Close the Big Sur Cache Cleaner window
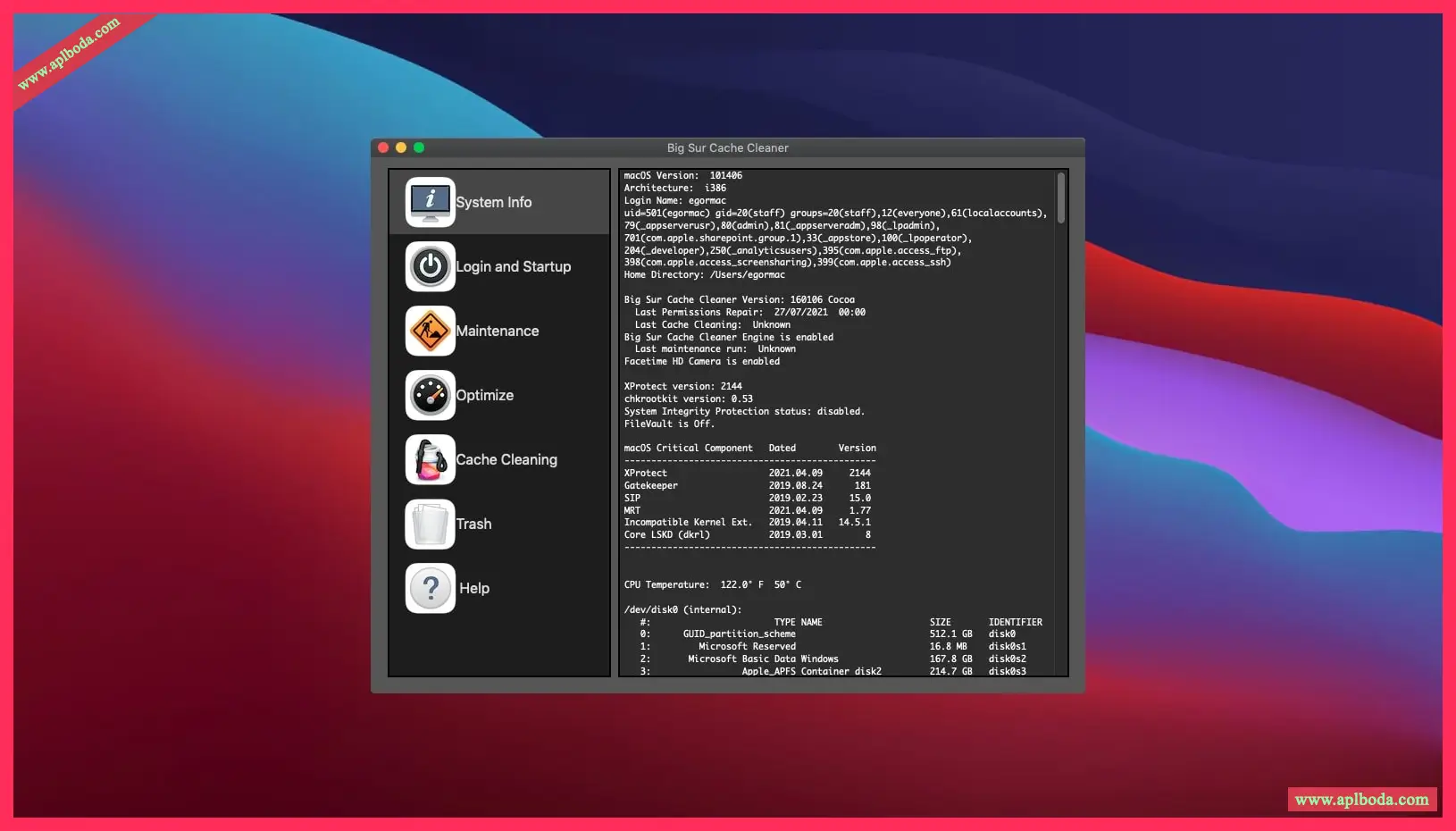 pos(383,148)
